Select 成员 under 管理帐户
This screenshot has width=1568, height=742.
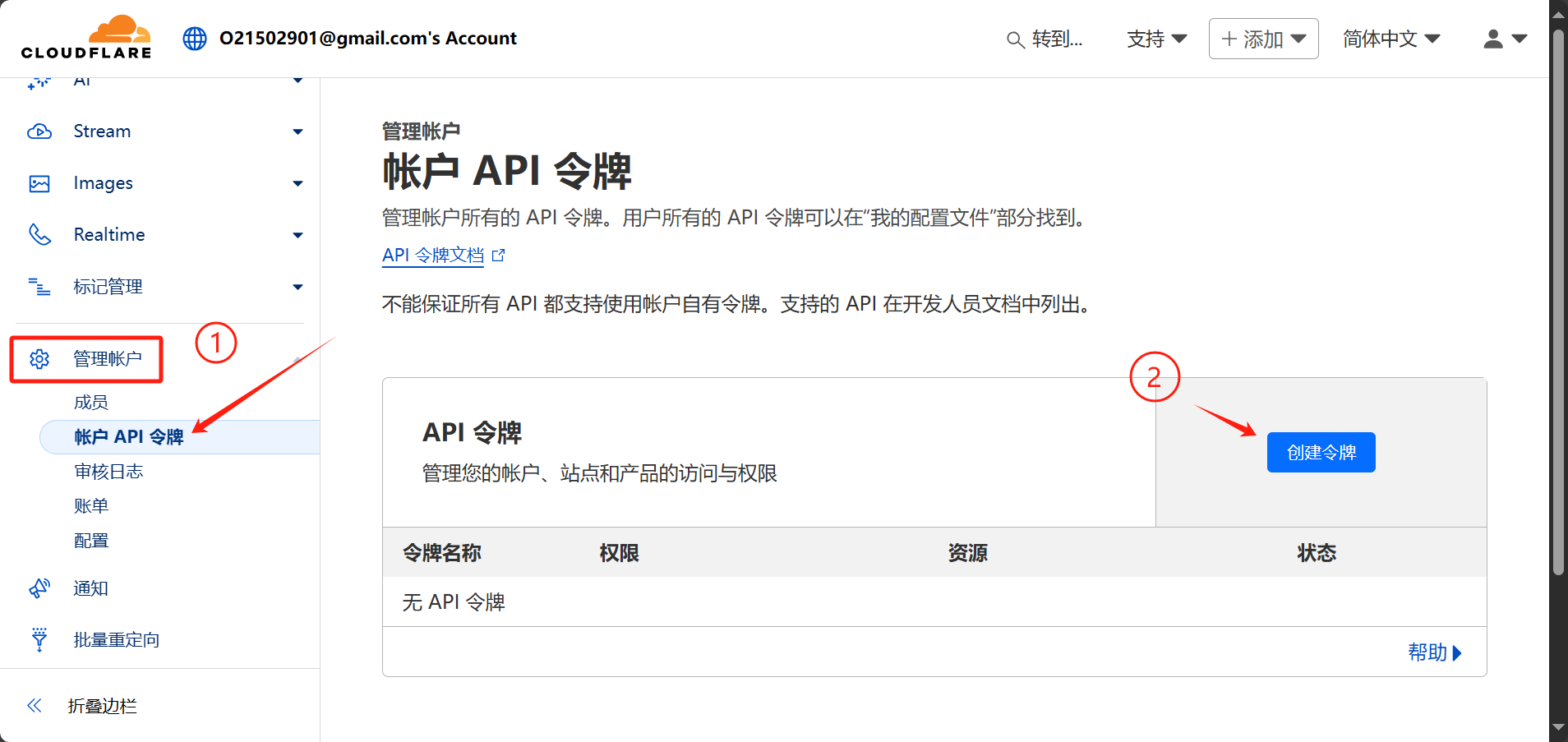pos(91,403)
